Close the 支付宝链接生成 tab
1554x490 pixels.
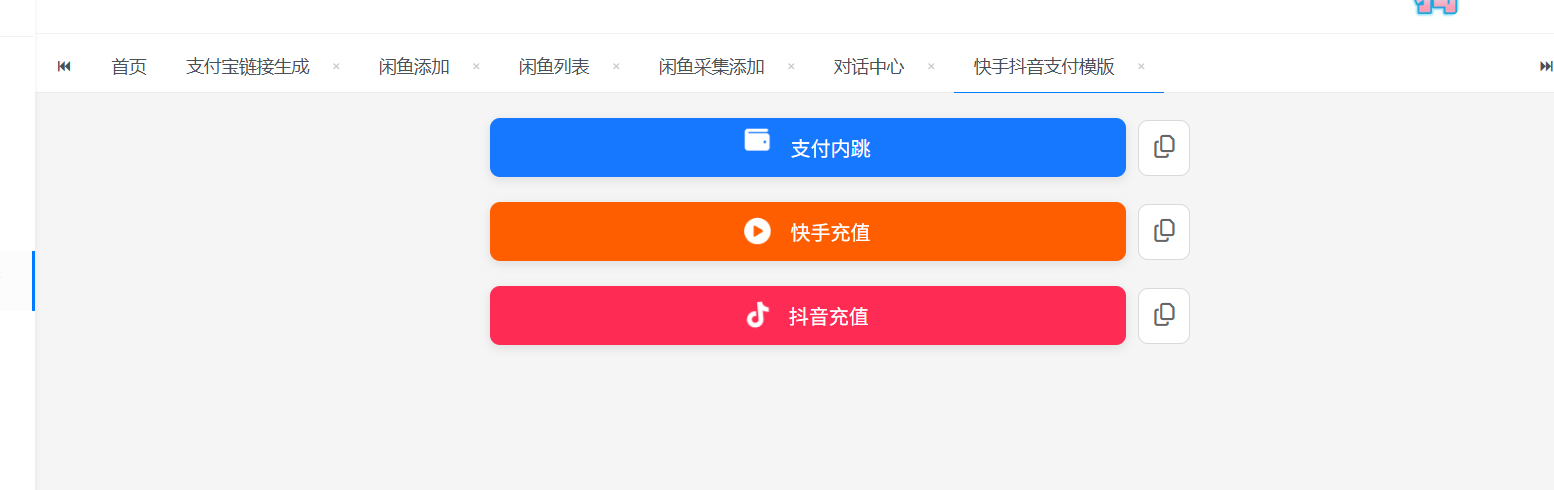pyautogui.click(x=336, y=67)
